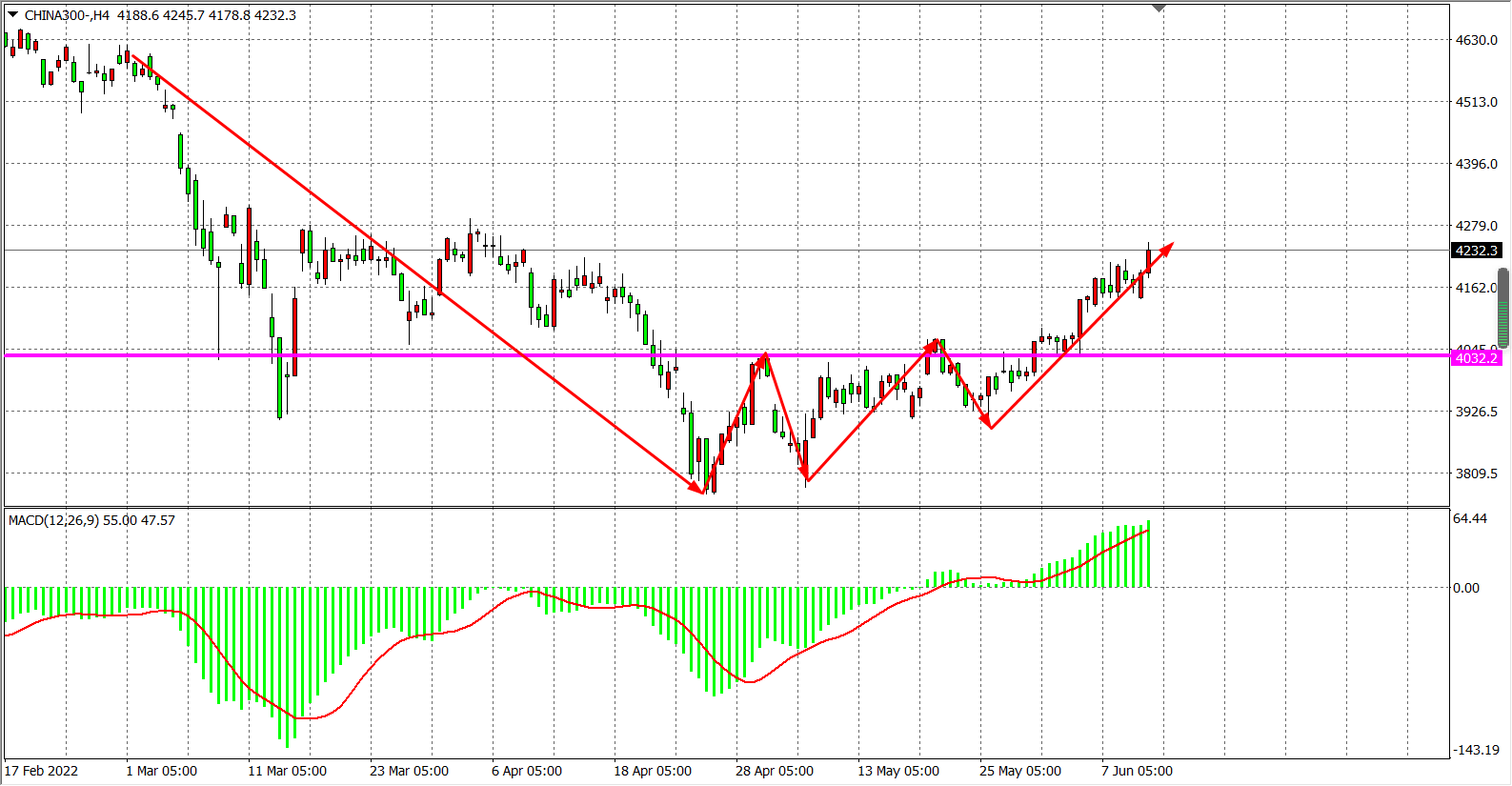The width and height of the screenshot is (1512, 786).
Task: Click the 1 Mar 05:00 time label
Action: 161,771
